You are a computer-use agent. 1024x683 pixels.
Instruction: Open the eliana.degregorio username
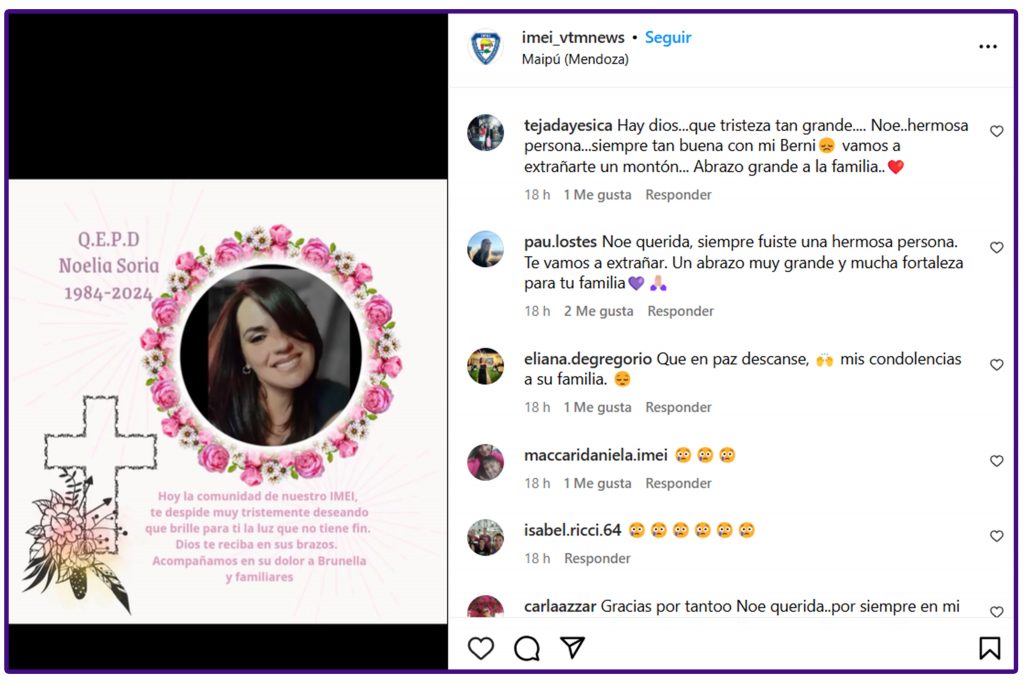pyautogui.click(x=588, y=358)
